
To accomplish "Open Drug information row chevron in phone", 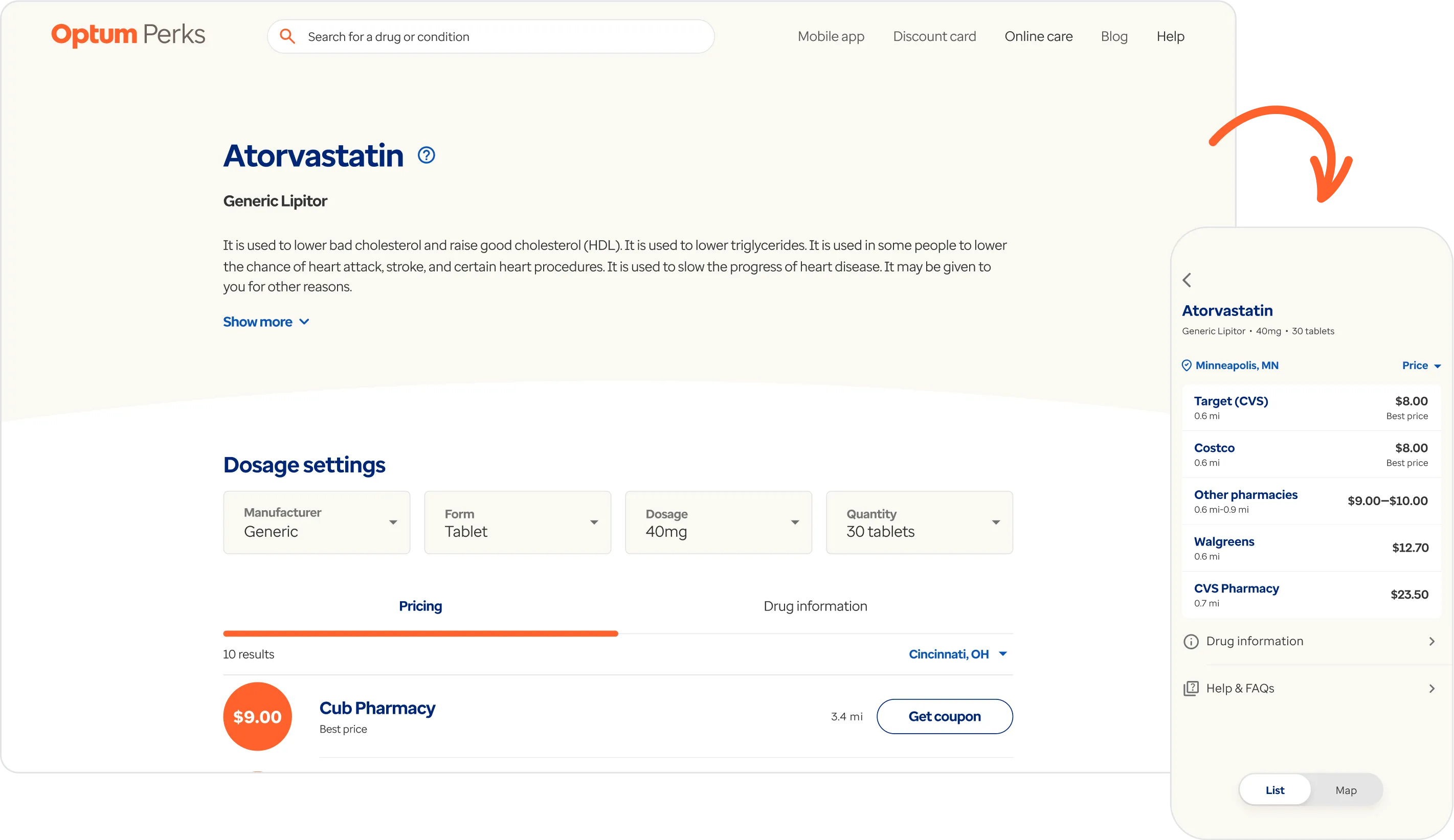I will click(x=1432, y=642).
